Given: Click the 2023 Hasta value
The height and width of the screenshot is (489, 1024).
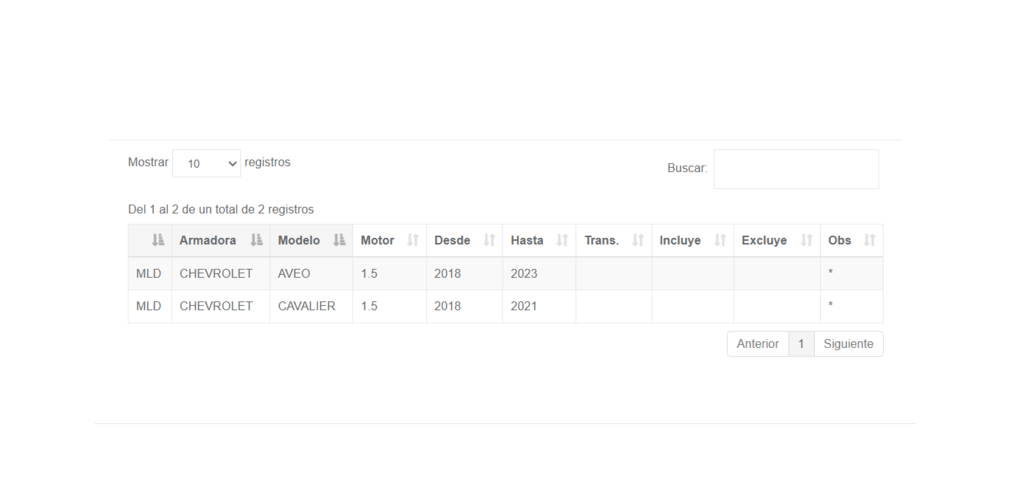Looking at the screenshot, I should click(x=524, y=274).
